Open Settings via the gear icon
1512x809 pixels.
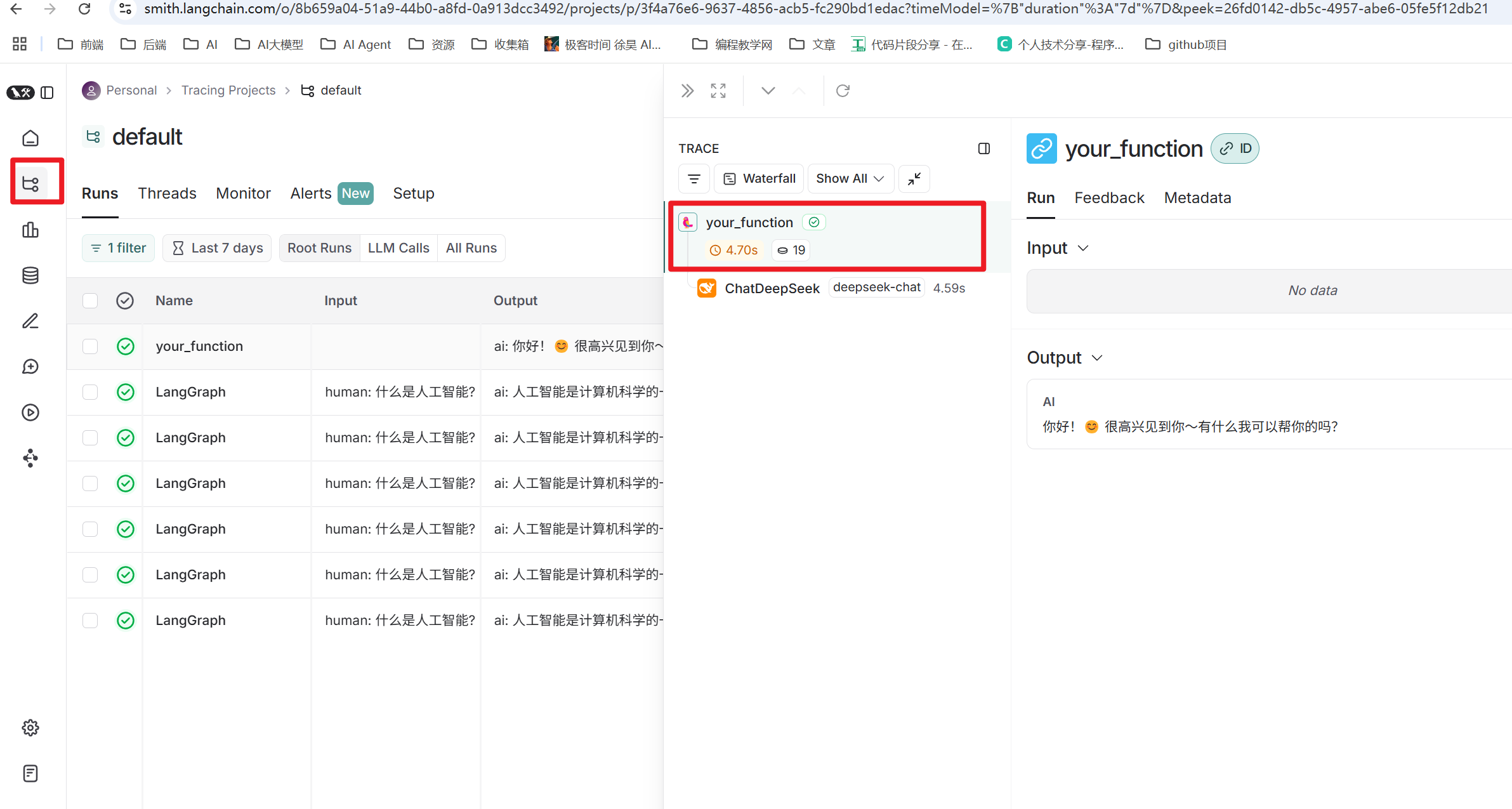click(x=30, y=728)
